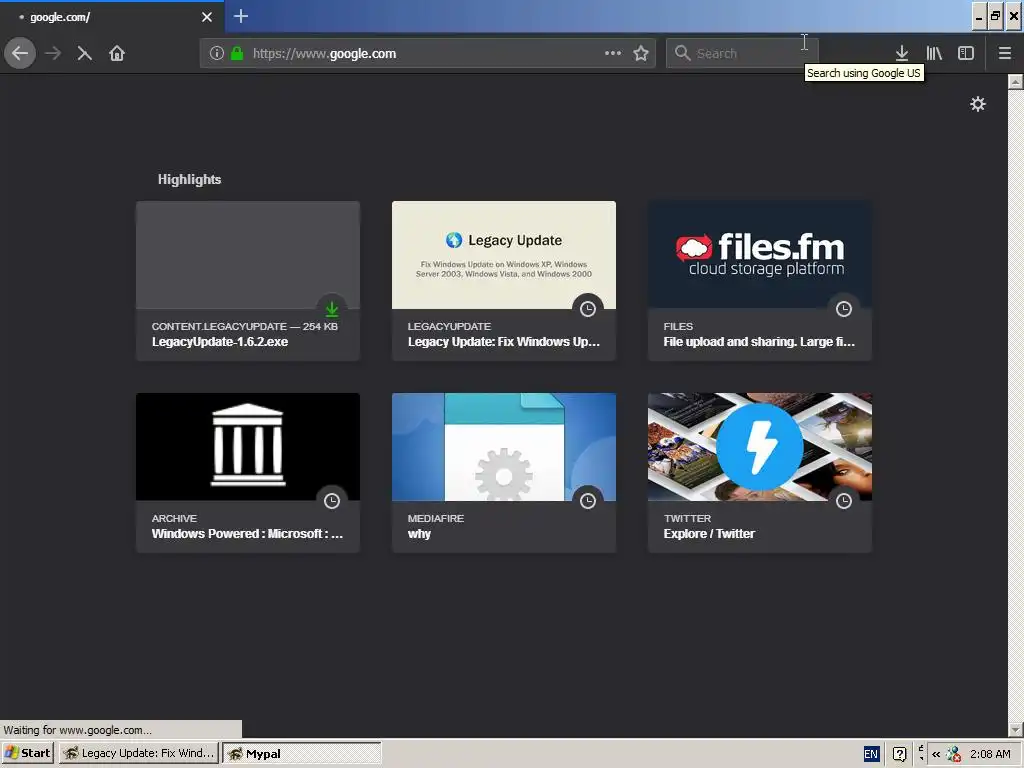The width and height of the screenshot is (1024, 768).
Task: Click 'File upload and sharing. Large fi...' title
Action: (x=759, y=342)
